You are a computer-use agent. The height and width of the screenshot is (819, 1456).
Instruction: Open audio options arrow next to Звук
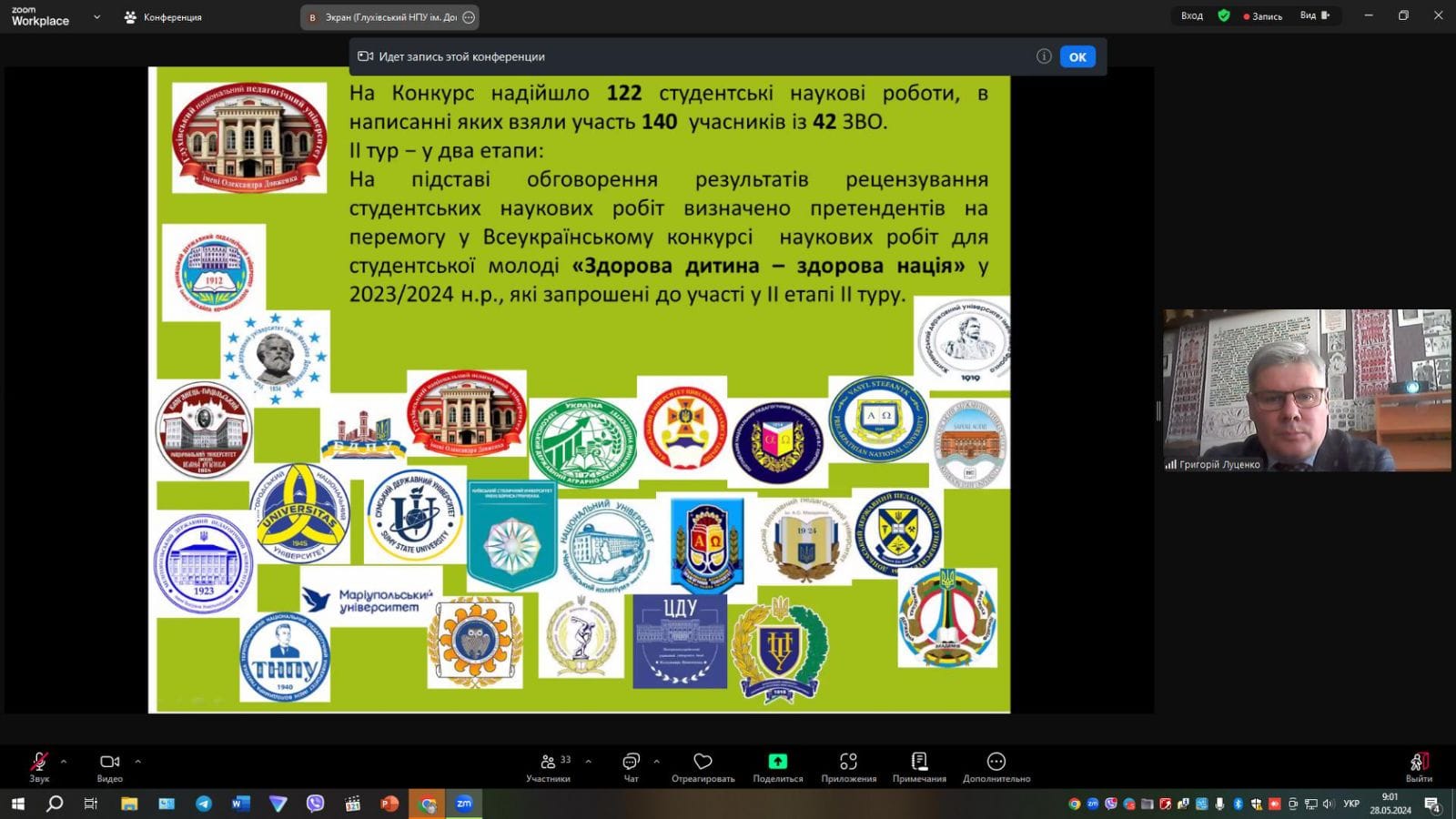pyautogui.click(x=64, y=761)
